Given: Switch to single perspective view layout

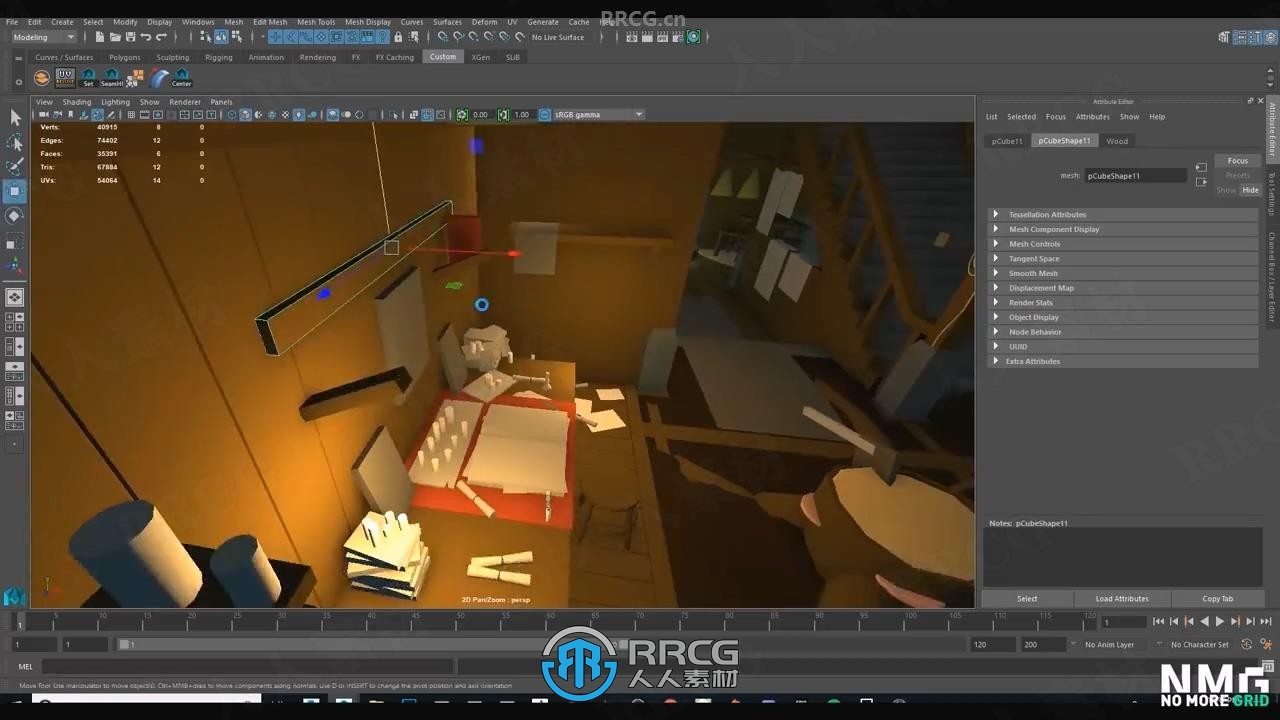Looking at the screenshot, I should (x=15, y=297).
